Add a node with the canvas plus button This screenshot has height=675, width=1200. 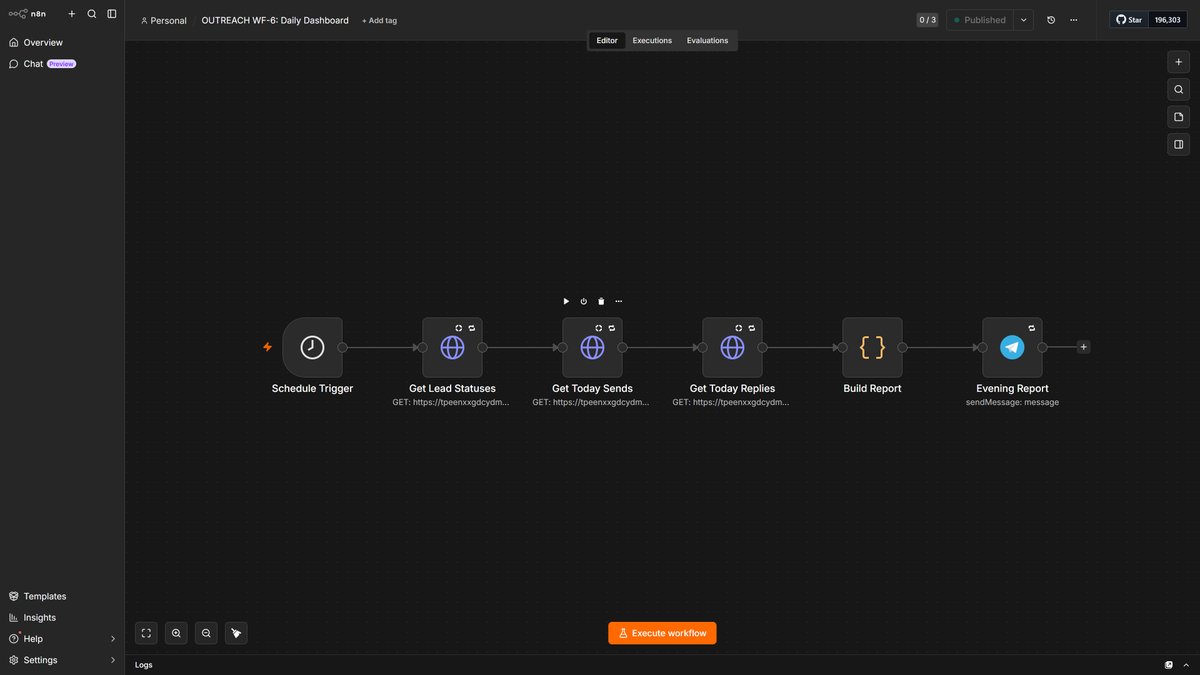pyautogui.click(x=1179, y=62)
